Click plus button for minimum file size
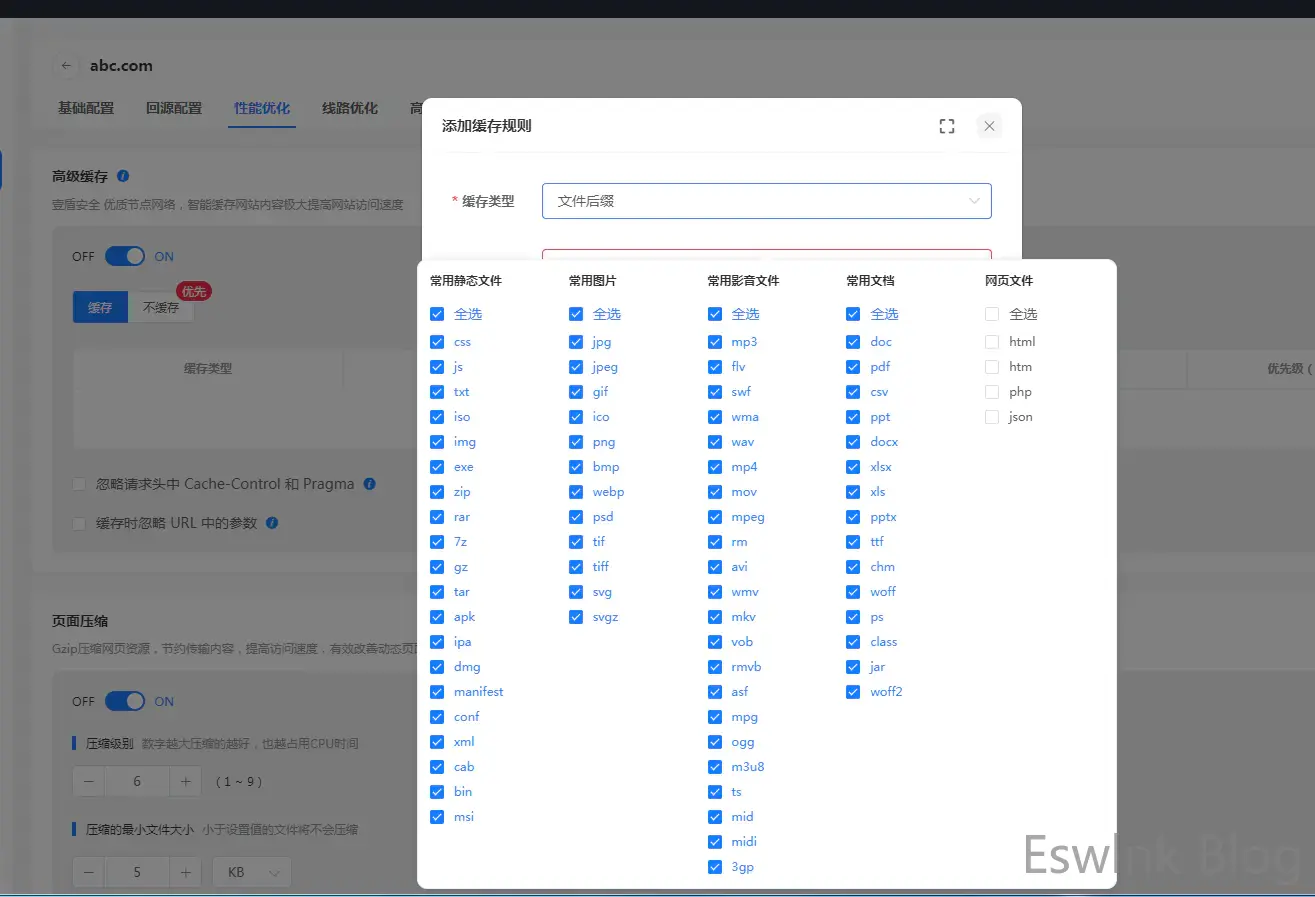The image size is (1315, 897). click(x=185, y=873)
